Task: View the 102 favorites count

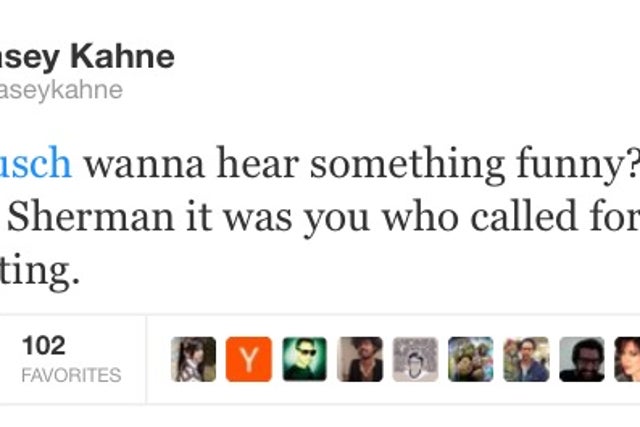Action: click(44, 346)
